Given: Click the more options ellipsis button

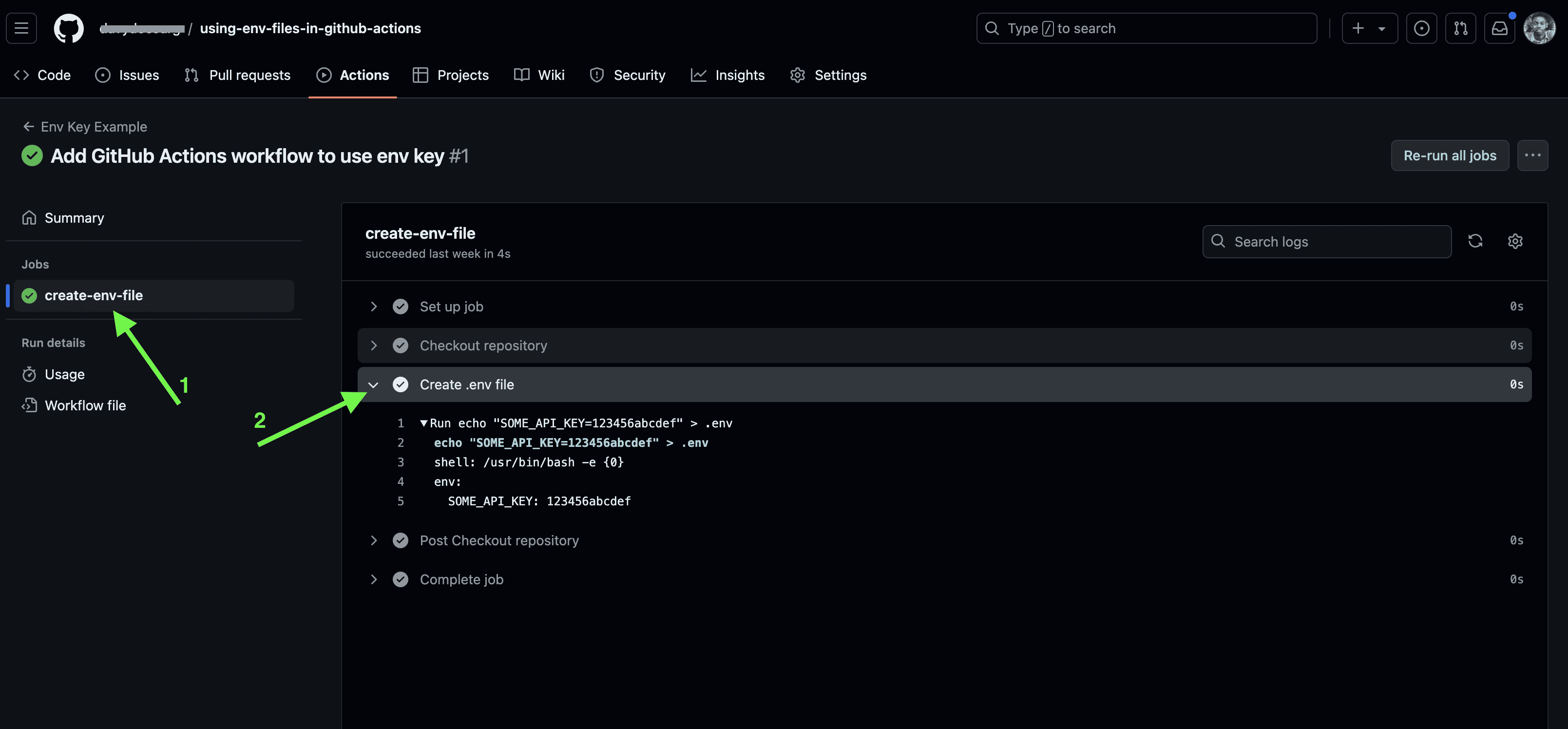Looking at the screenshot, I should 1533,155.
